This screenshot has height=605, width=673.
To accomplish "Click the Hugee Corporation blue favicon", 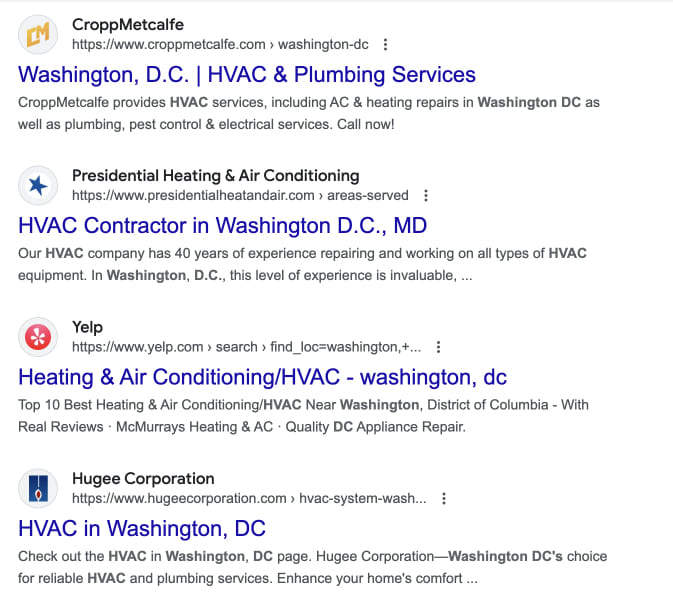I will point(38,489).
